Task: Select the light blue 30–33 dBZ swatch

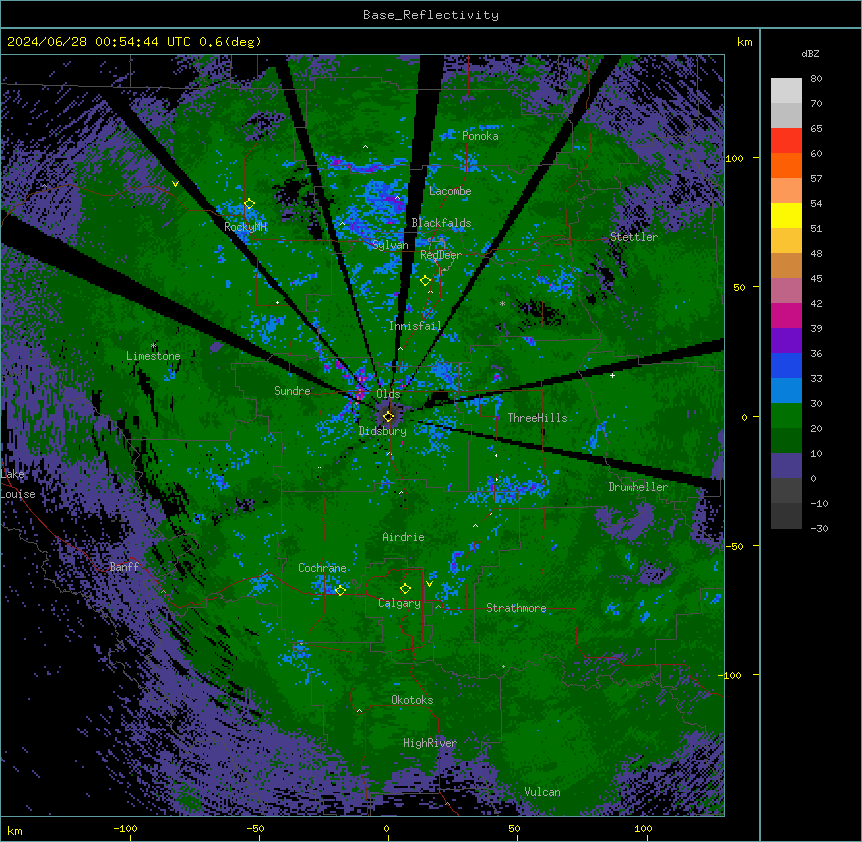Action: (786, 390)
